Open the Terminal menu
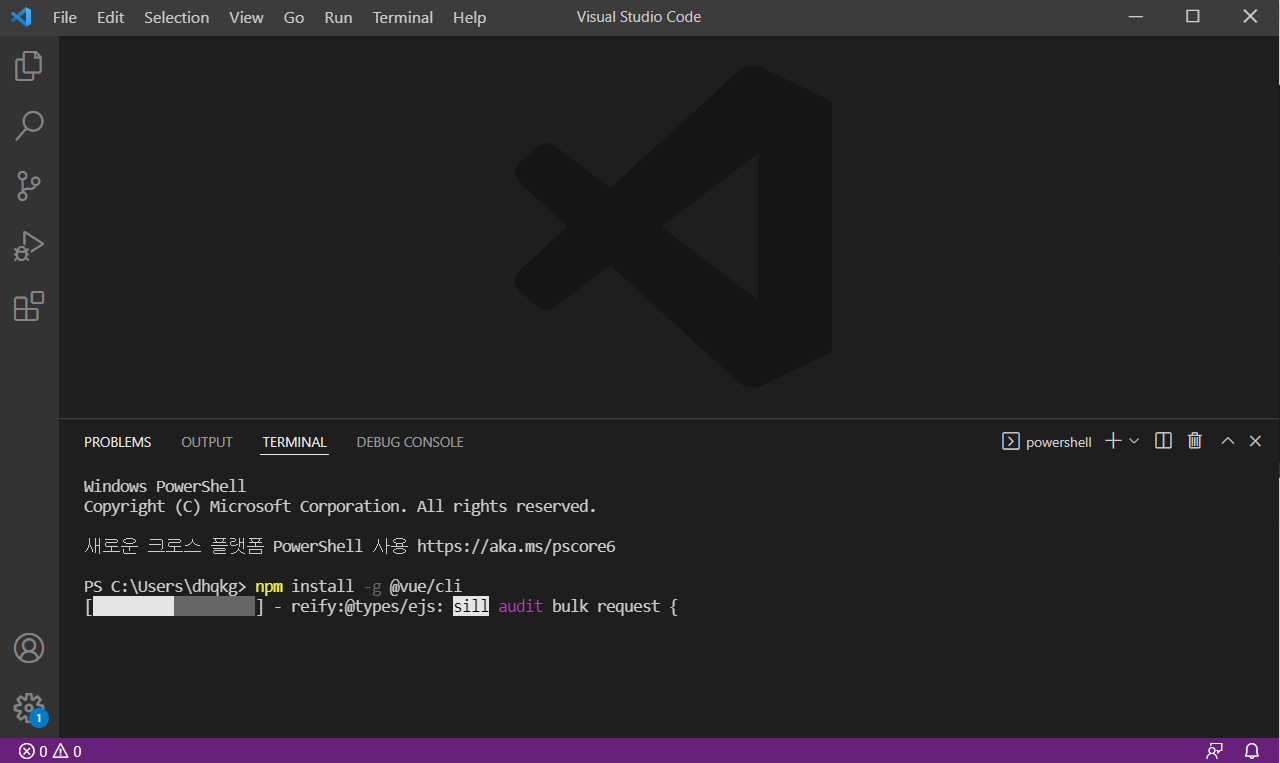 point(402,17)
